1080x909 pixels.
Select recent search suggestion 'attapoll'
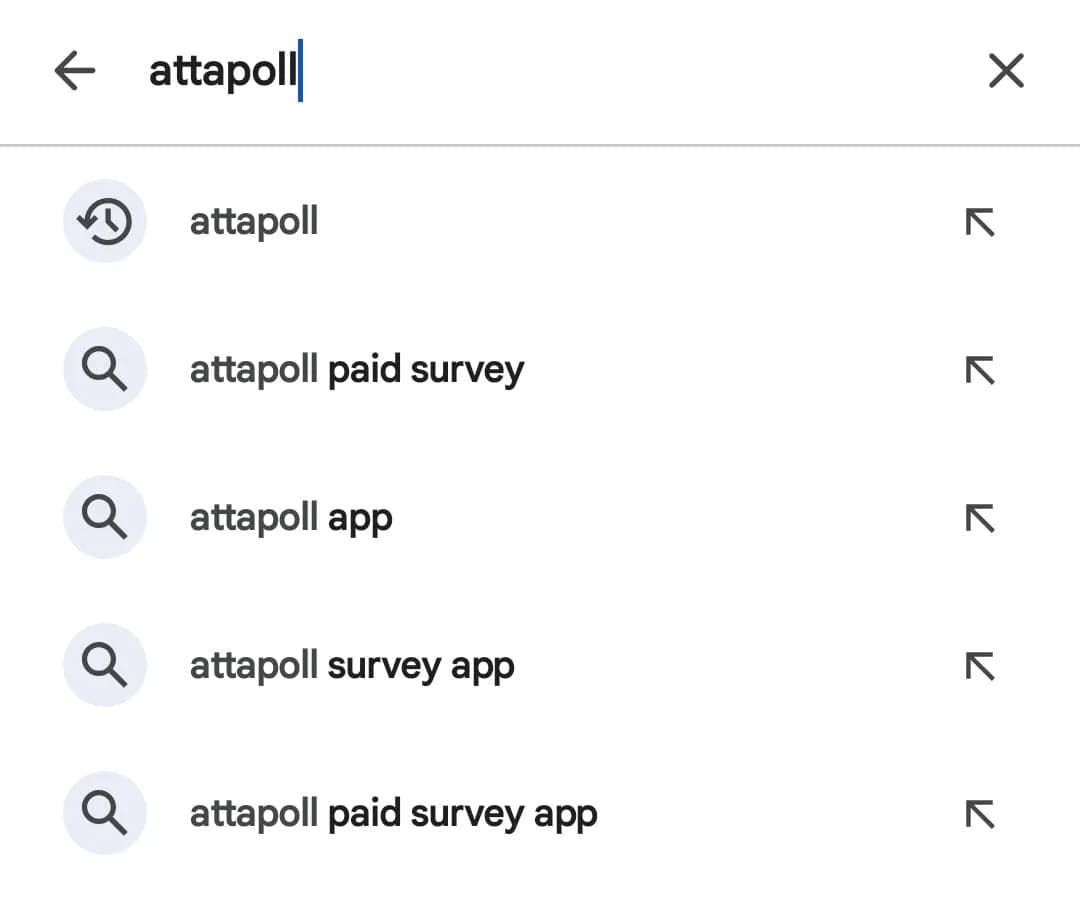tap(254, 221)
